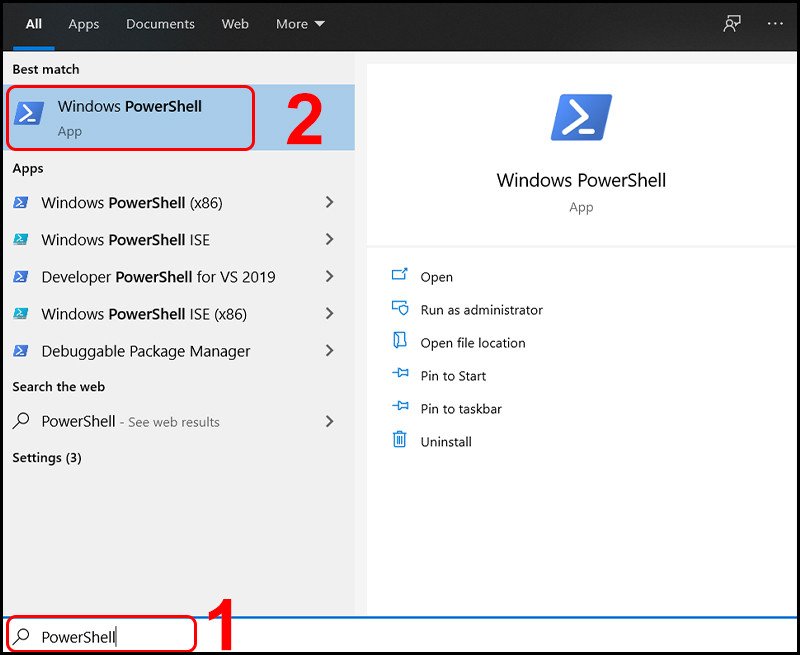The height and width of the screenshot is (655, 800).
Task: Open the More dropdown menu
Action: (299, 24)
